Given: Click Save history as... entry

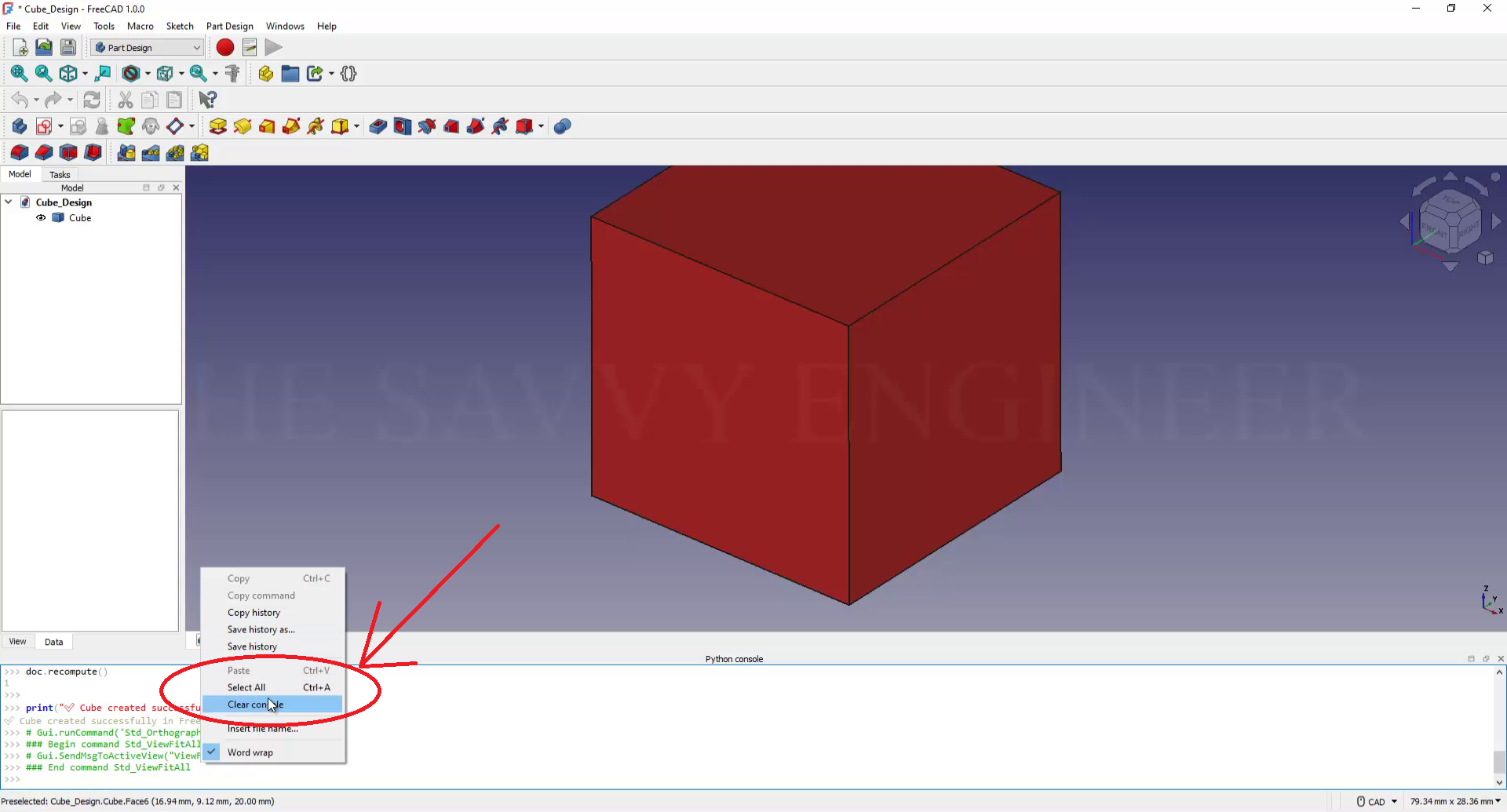Looking at the screenshot, I should tap(261, 629).
